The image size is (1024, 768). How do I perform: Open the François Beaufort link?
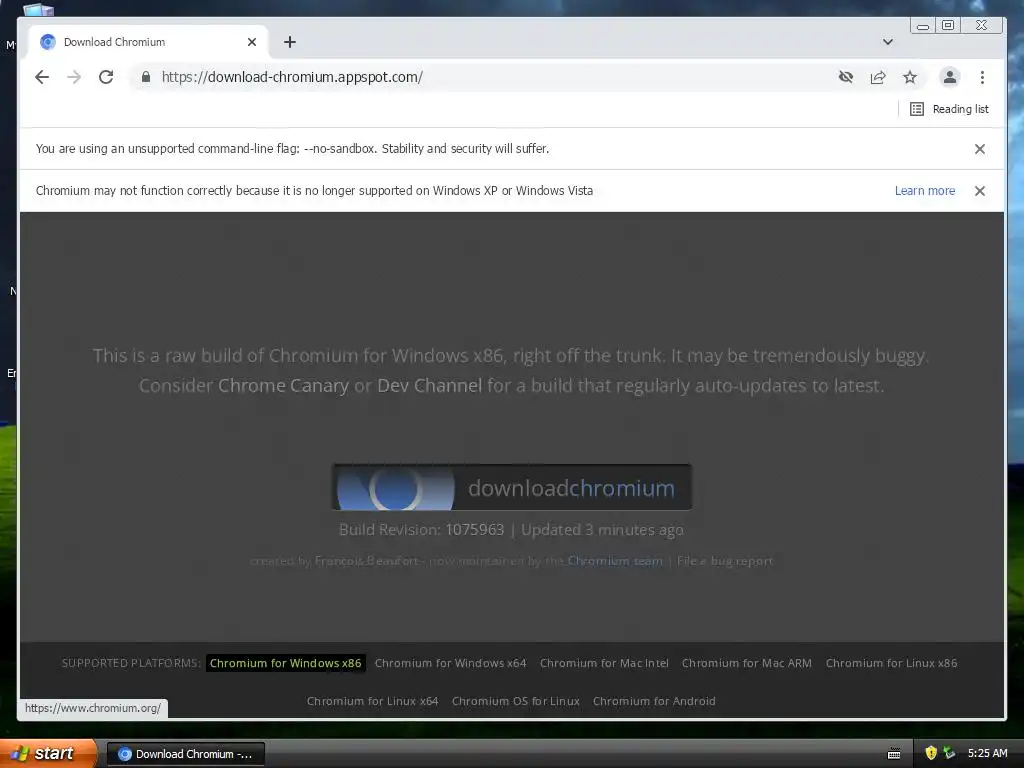click(x=366, y=560)
